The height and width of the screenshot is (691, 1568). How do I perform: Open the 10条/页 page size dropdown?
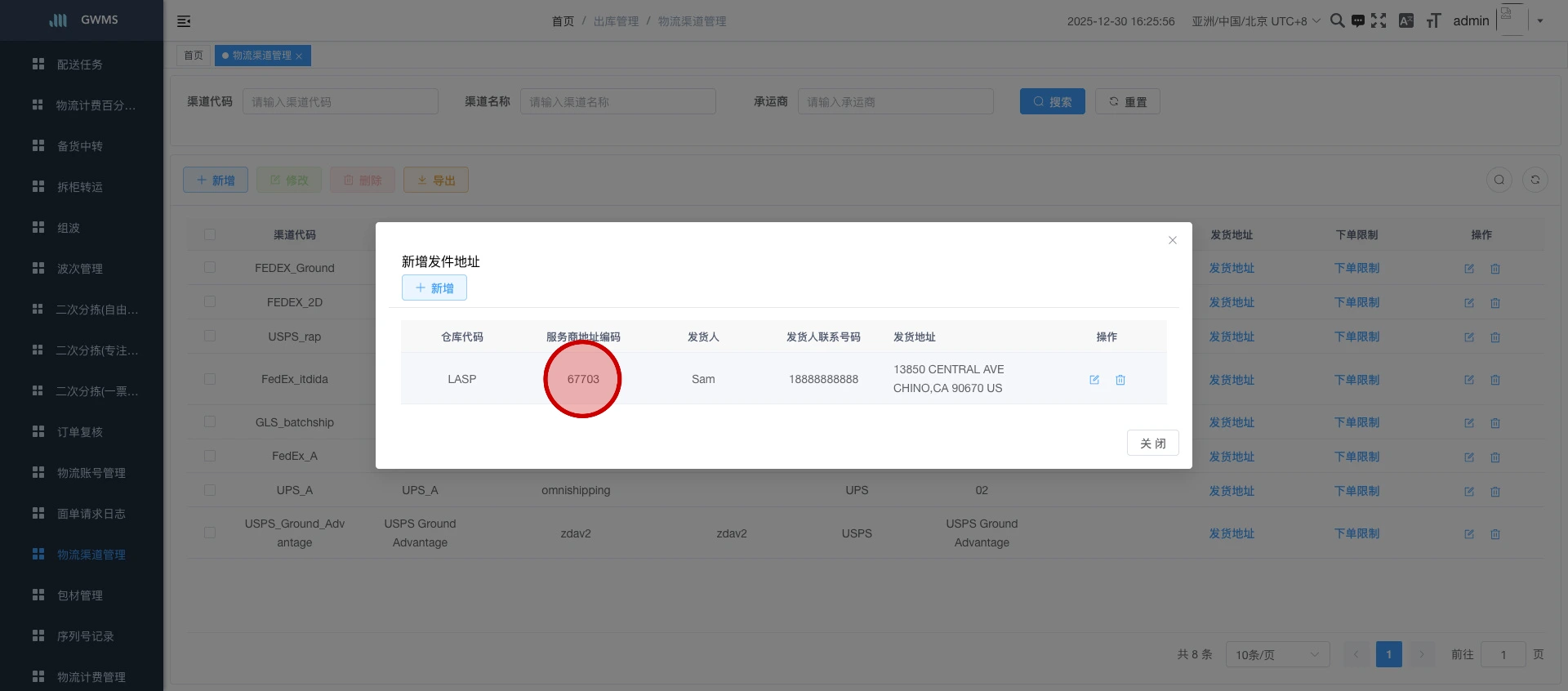pos(1277,654)
